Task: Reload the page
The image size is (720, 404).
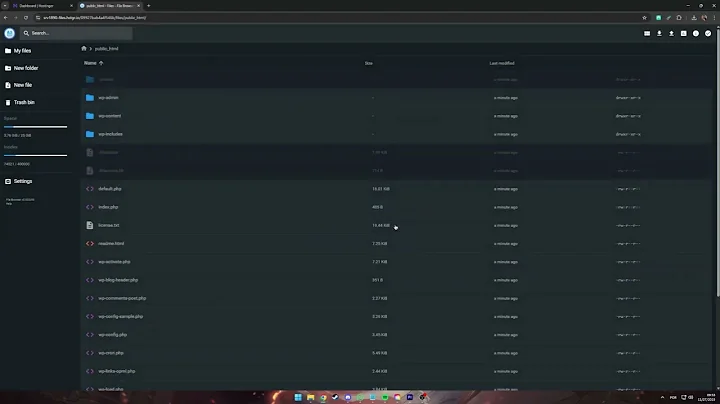Action: tap(26, 17)
